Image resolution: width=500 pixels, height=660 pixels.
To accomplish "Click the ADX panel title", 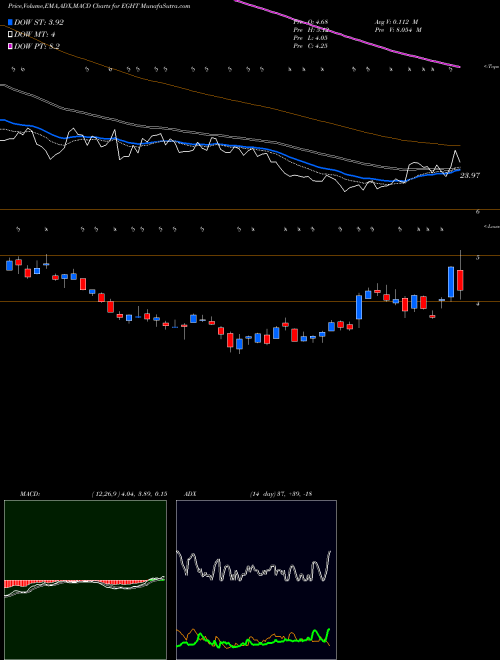I will click(x=190, y=494).
